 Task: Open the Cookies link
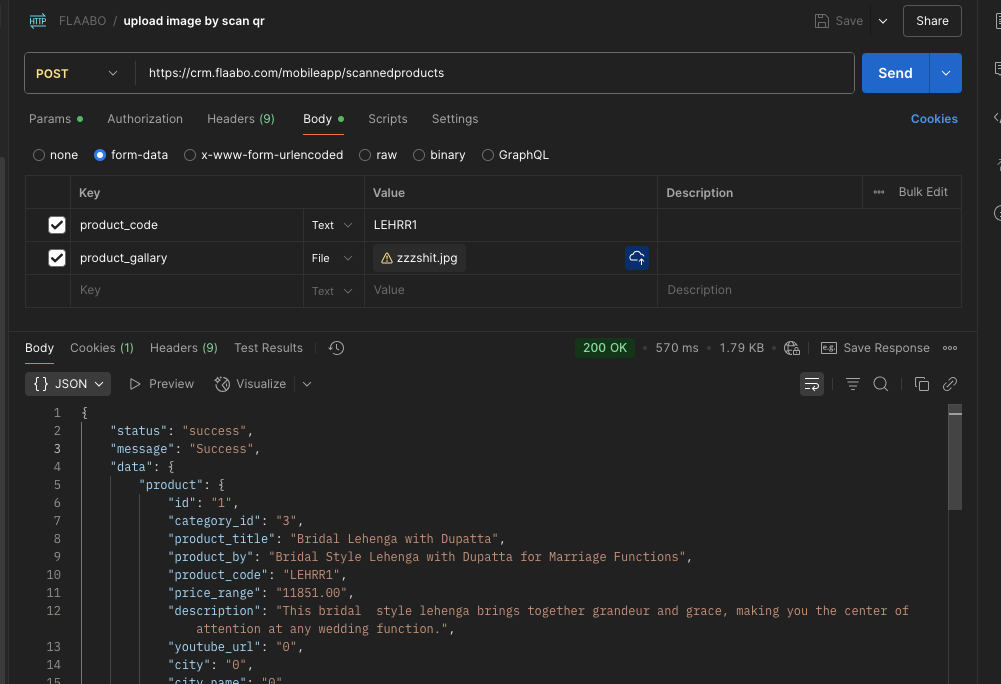click(x=933, y=119)
